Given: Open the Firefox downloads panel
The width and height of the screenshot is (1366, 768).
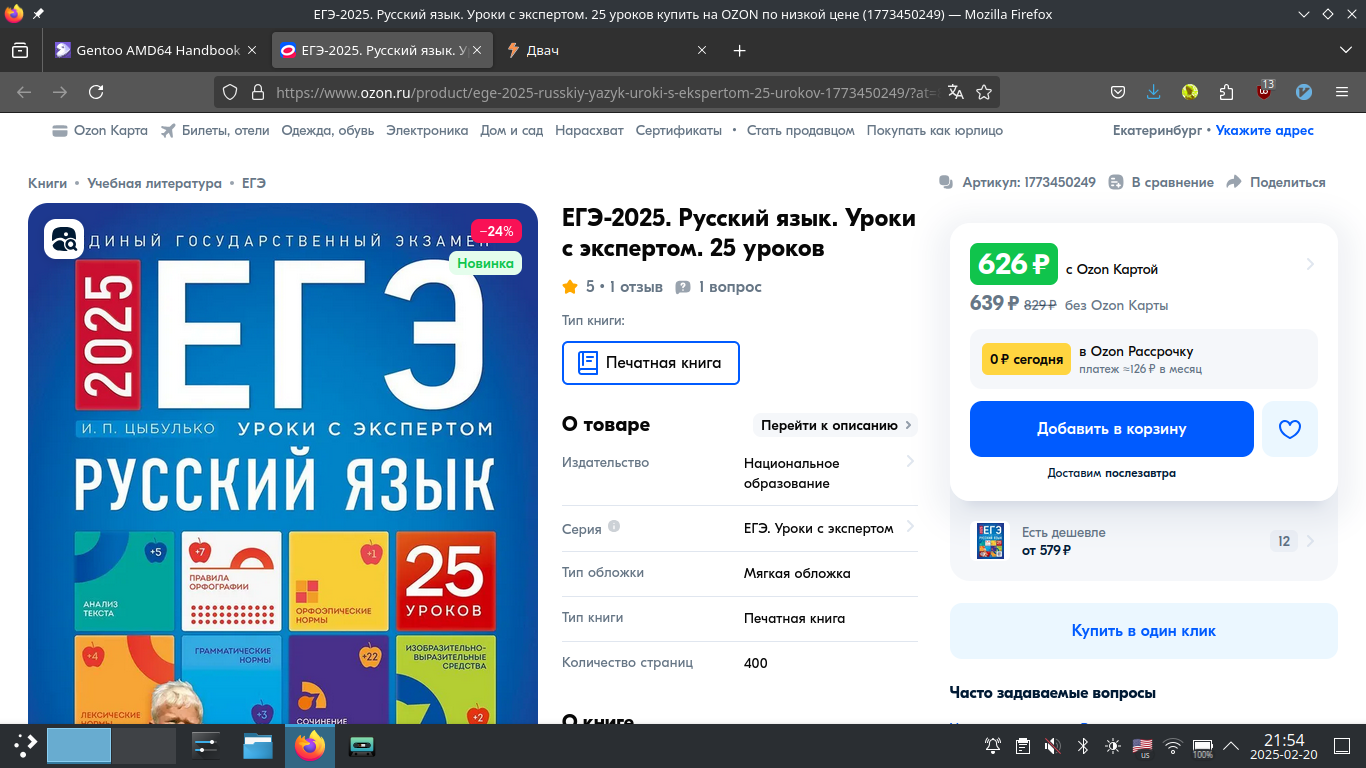Looking at the screenshot, I should tap(1153, 92).
